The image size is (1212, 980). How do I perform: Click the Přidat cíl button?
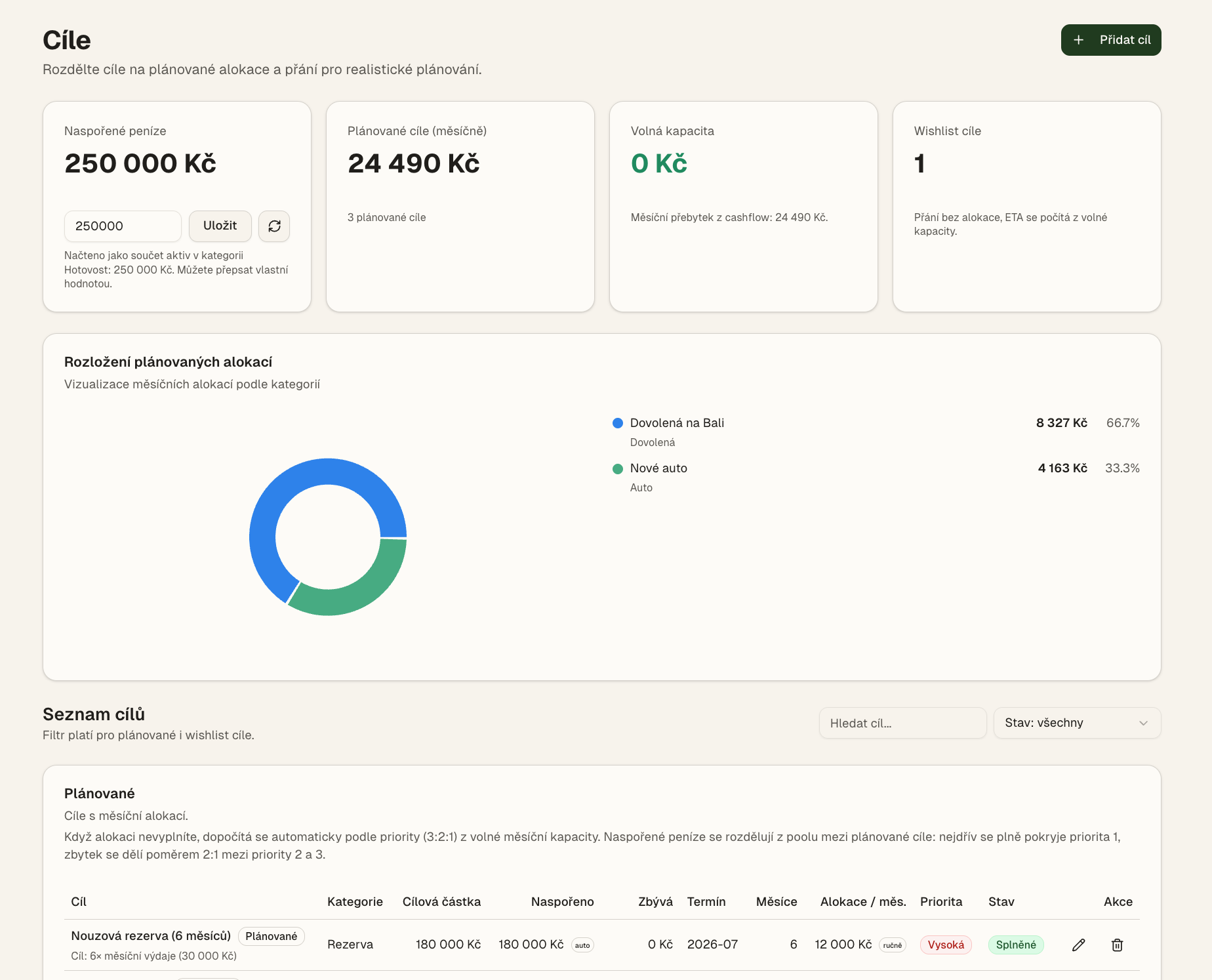point(1110,39)
